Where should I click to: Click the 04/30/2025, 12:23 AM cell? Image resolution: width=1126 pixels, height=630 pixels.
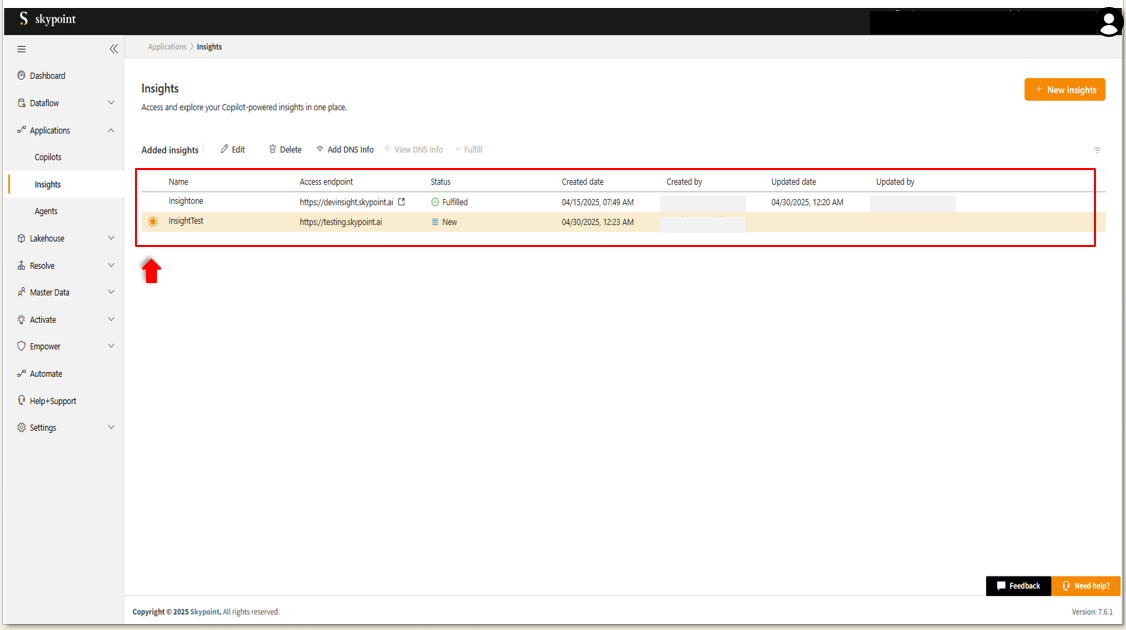[597, 222]
